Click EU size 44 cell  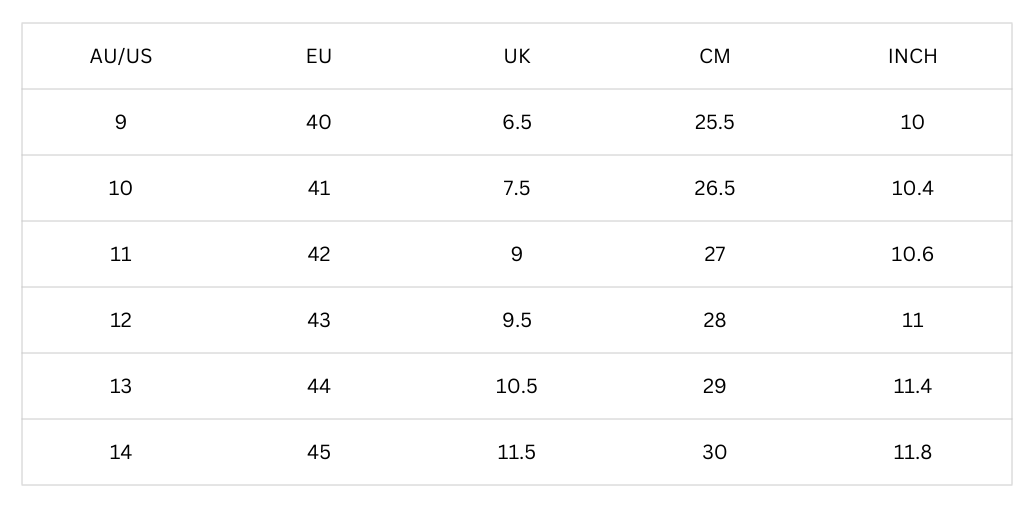tap(319, 386)
